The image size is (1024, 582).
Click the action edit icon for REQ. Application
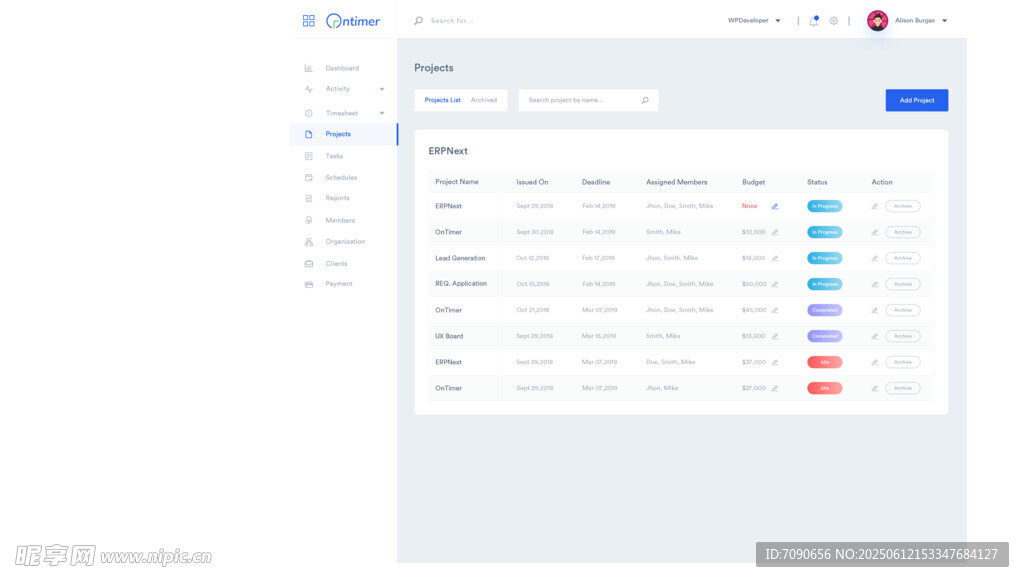pos(874,284)
